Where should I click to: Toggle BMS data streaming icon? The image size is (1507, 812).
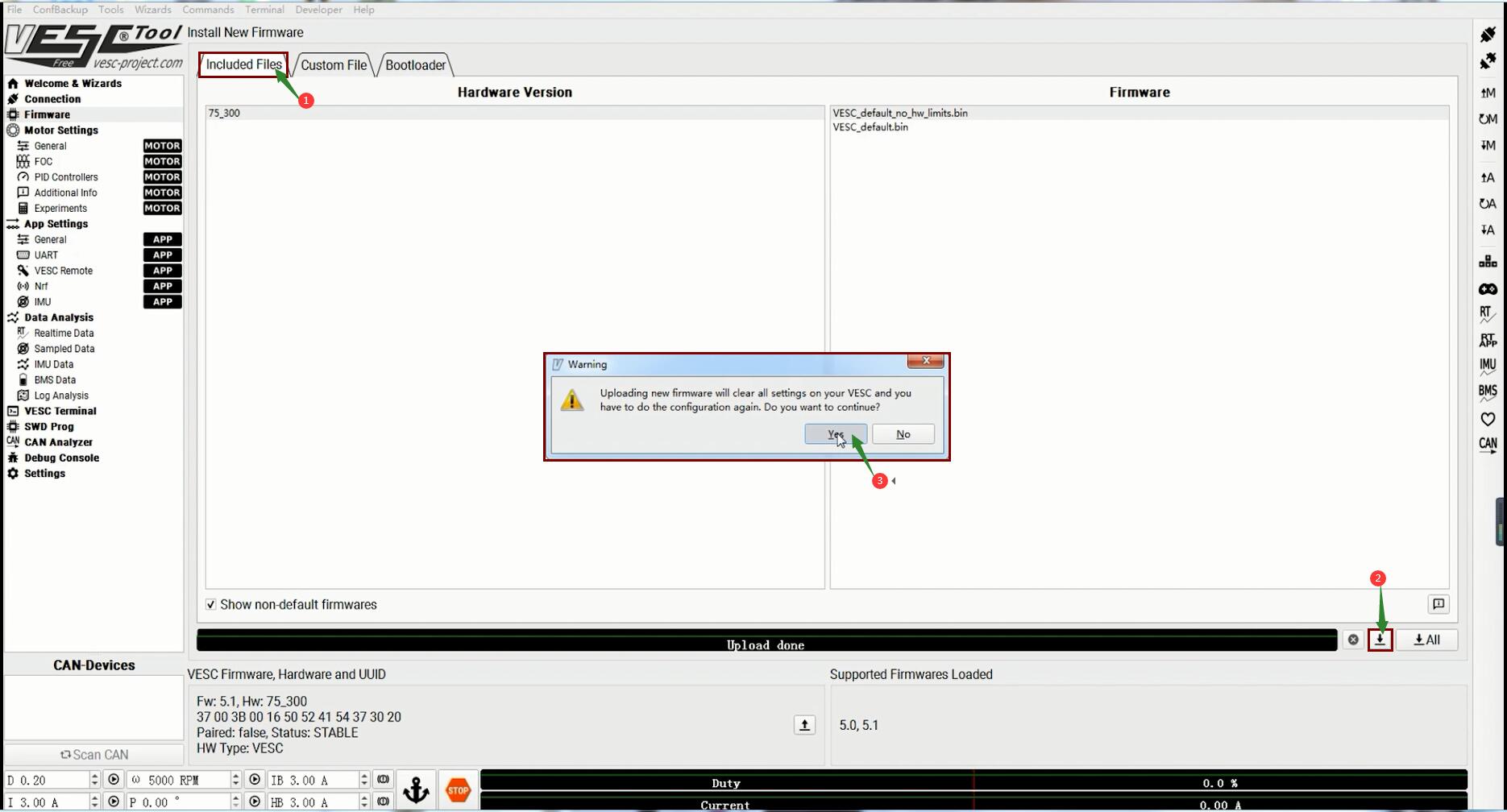point(1488,392)
